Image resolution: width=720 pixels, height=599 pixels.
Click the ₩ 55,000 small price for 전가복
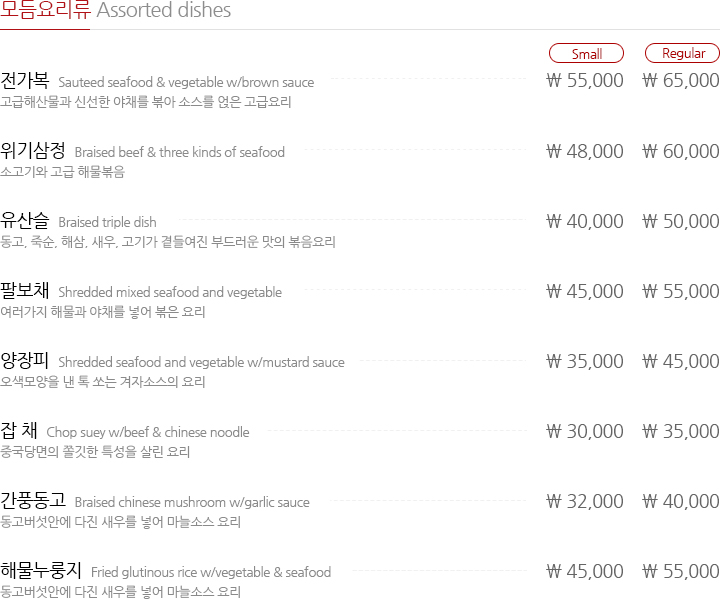tap(585, 80)
